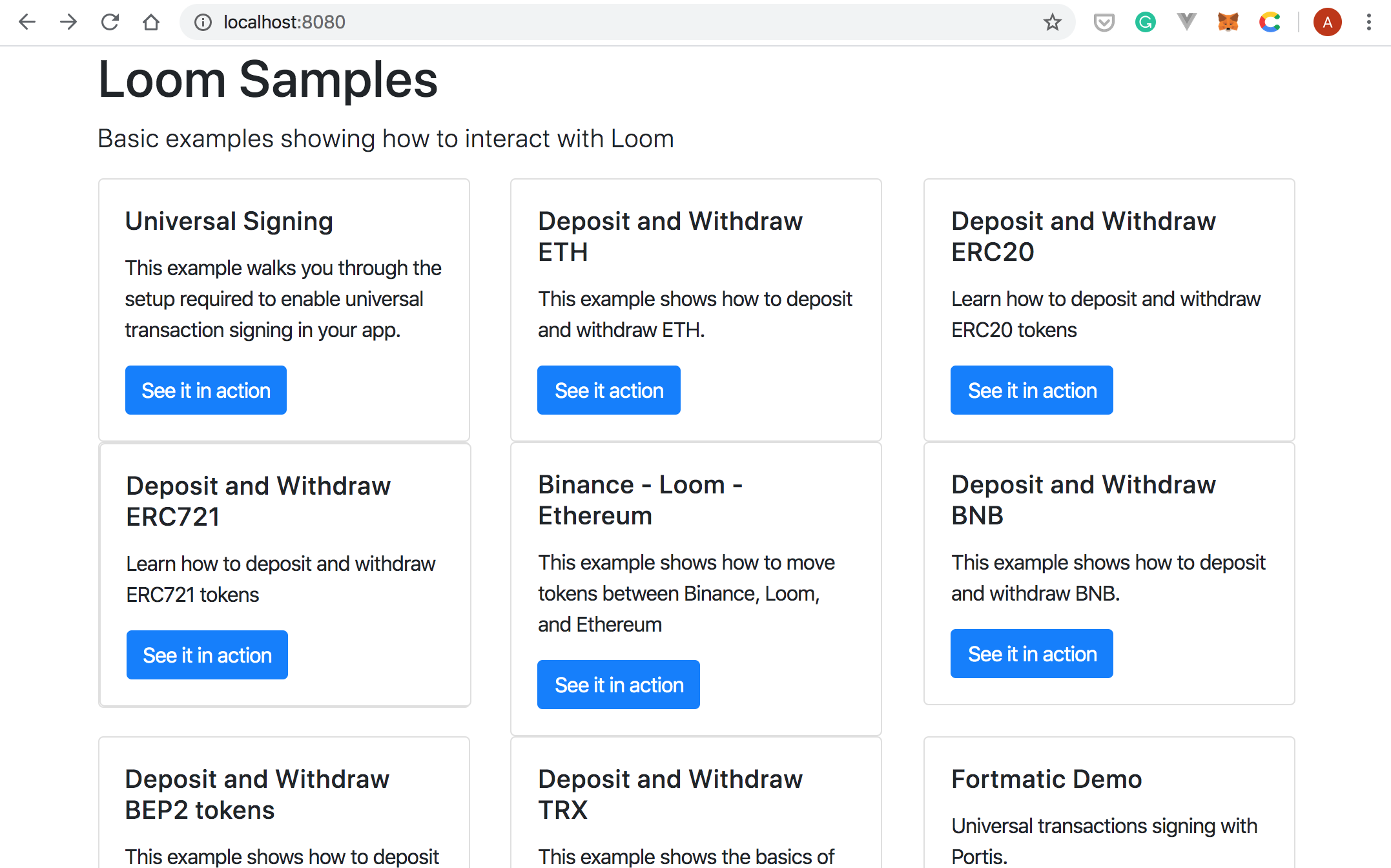The height and width of the screenshot is (868, 1391).
Task: Click the universal transaction signing description
Action: [283, 299]
